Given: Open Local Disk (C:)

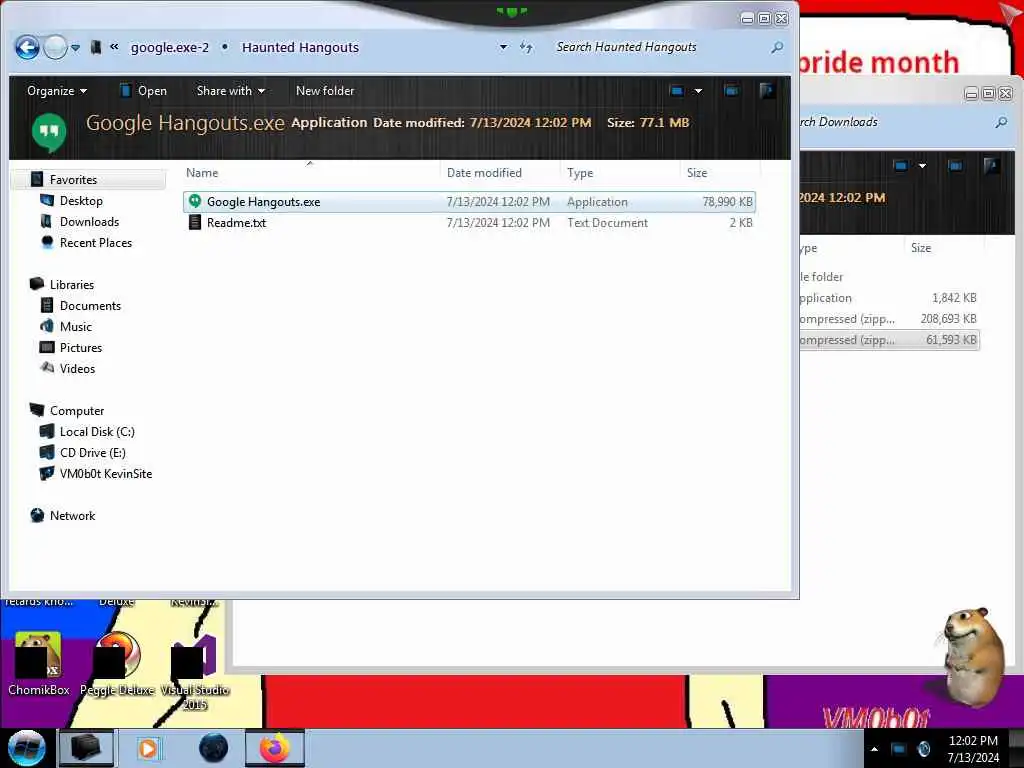Looking at the screenshot, I should 97,432.
